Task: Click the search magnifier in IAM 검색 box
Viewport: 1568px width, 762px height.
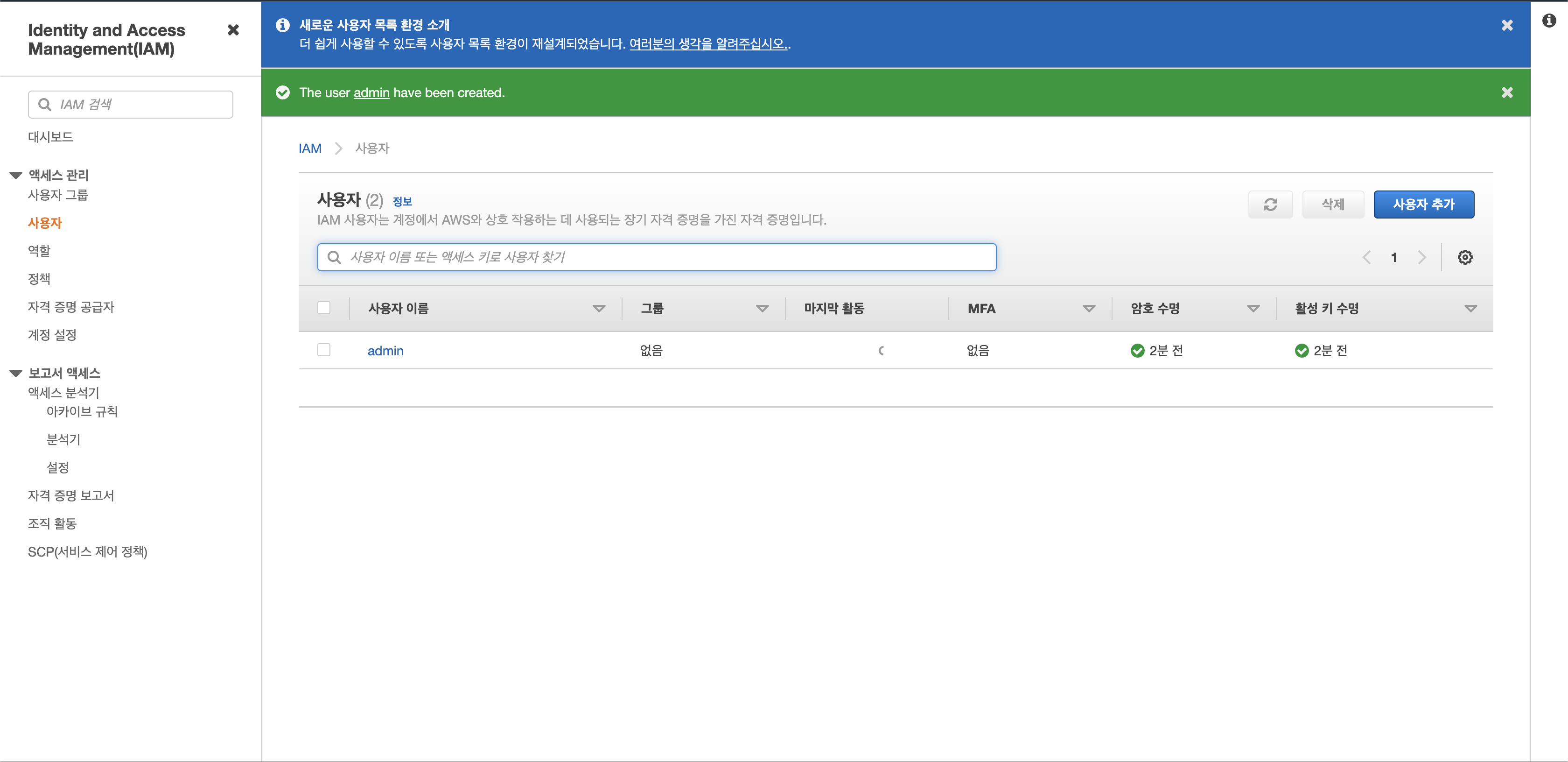Action: [44, 105]
